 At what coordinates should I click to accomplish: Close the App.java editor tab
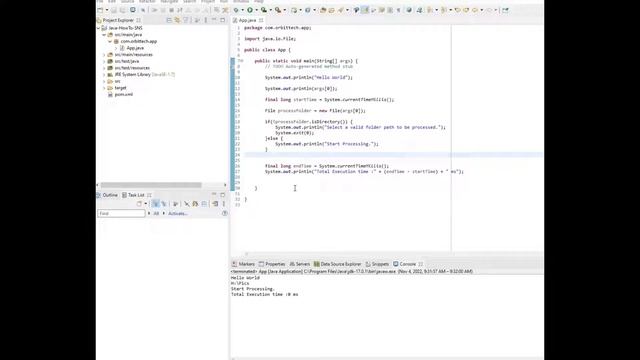click(261, 20)
